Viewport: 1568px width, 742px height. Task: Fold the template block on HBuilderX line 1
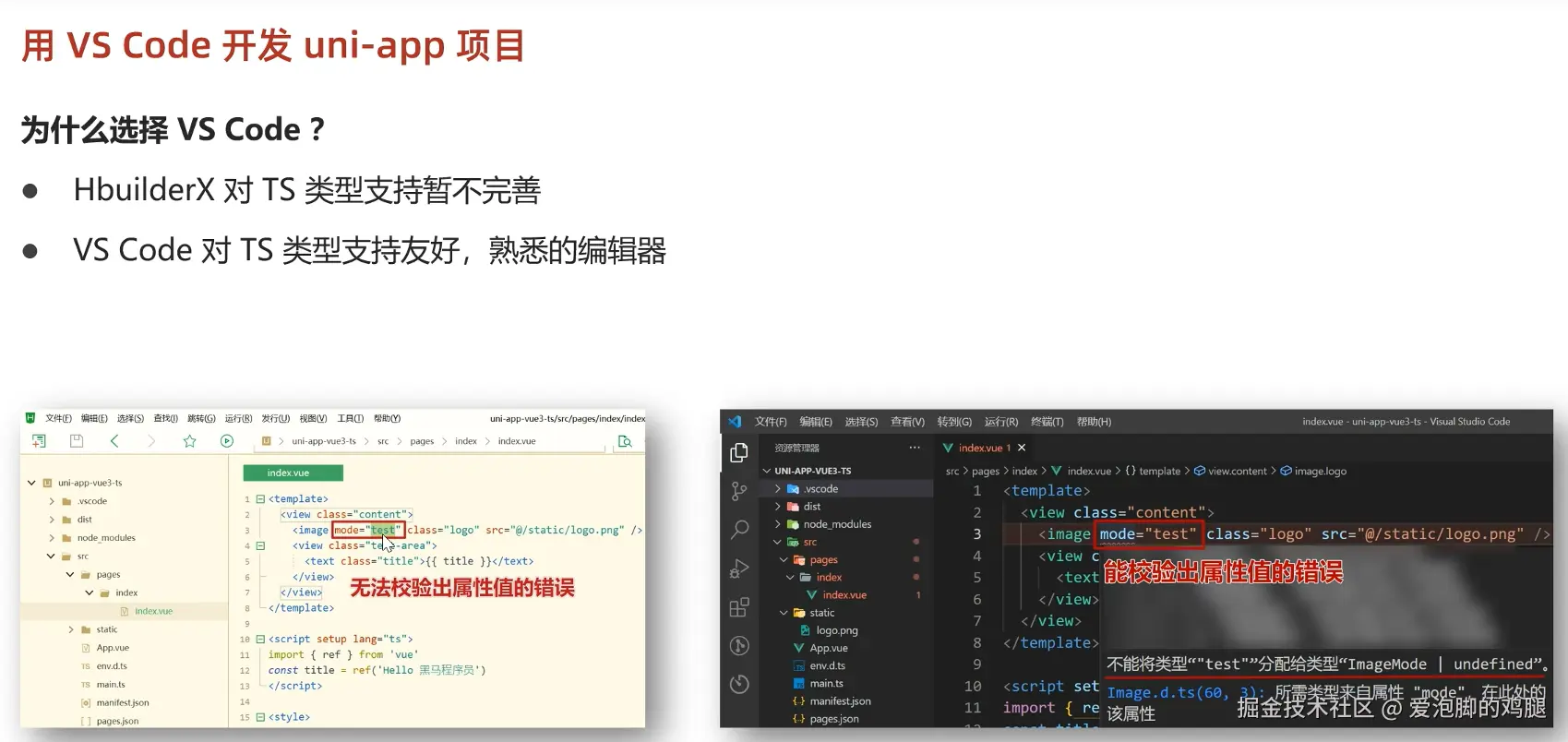[x=260, y=499]
